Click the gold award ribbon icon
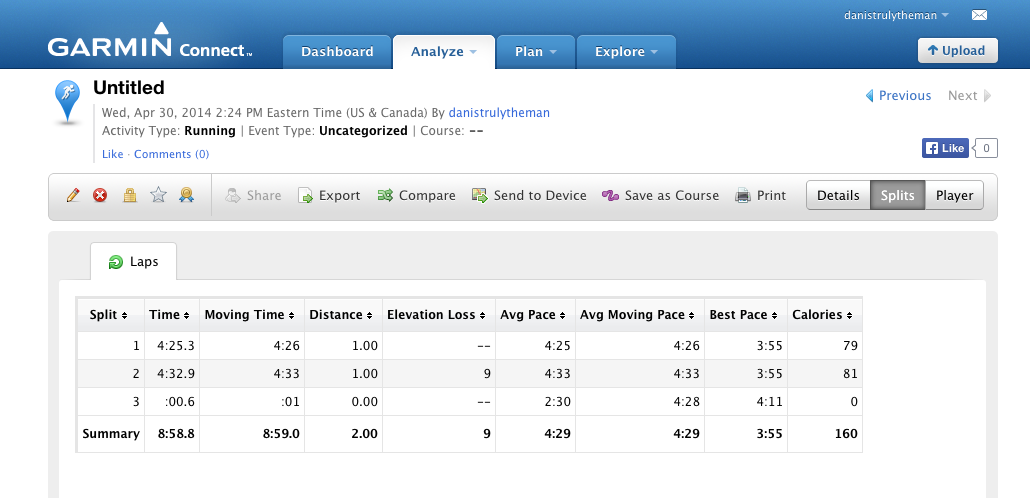This screenshot has width=1030, height=498. click(186, 196)
